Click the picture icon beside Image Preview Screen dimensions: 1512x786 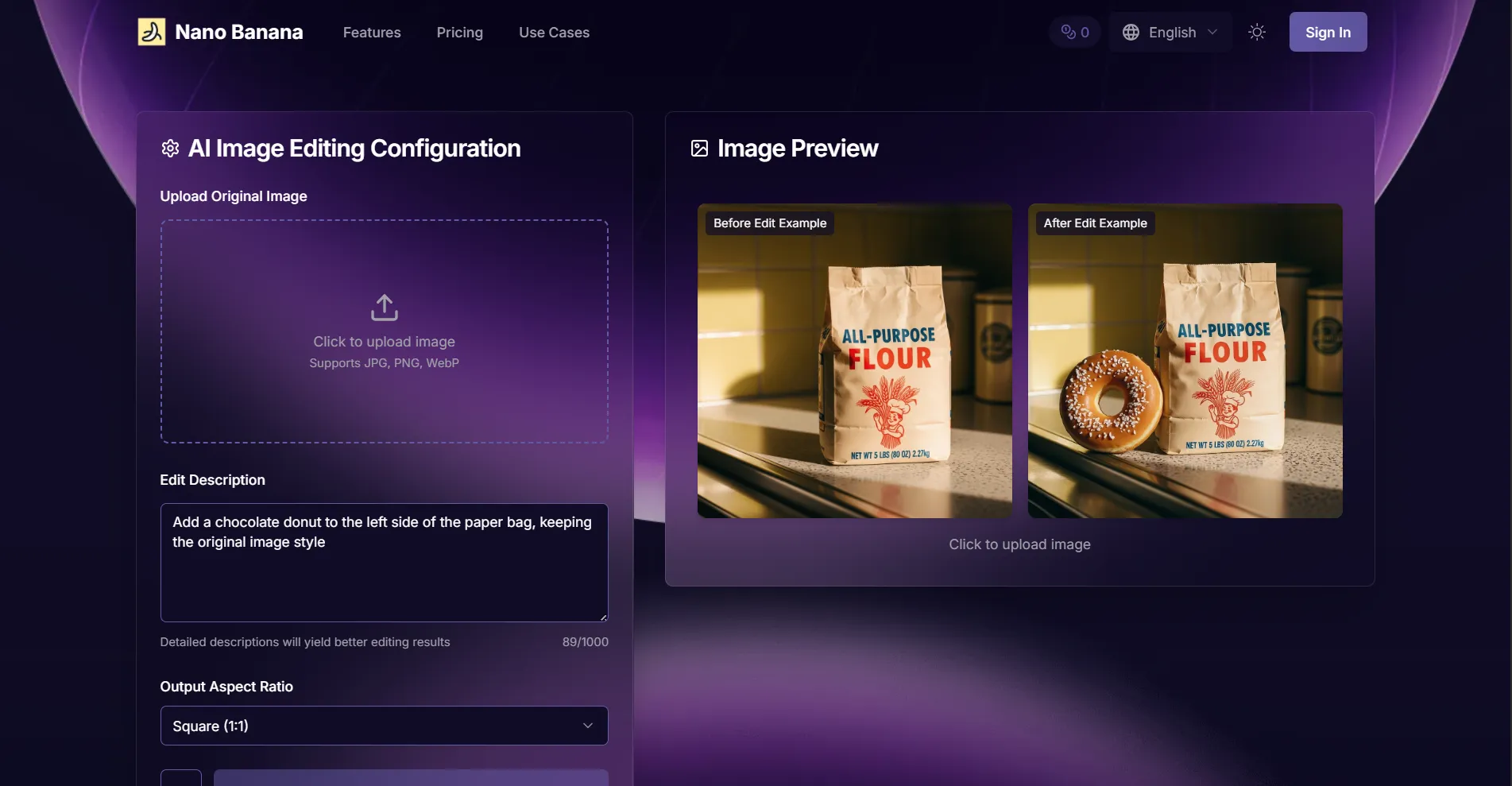pos(699,149)
